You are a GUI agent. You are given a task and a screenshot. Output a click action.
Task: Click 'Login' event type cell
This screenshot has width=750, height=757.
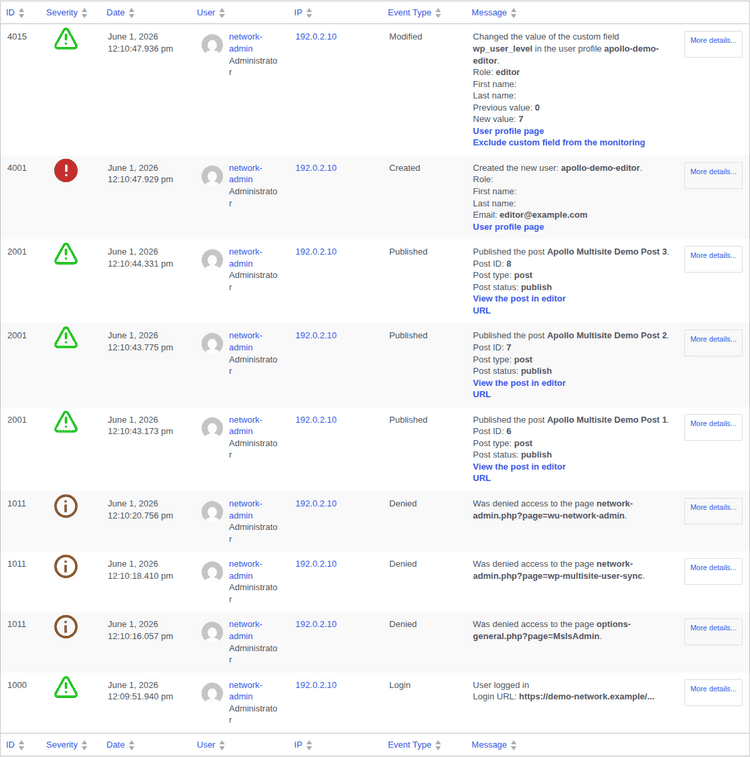click(x=400, y=685)
